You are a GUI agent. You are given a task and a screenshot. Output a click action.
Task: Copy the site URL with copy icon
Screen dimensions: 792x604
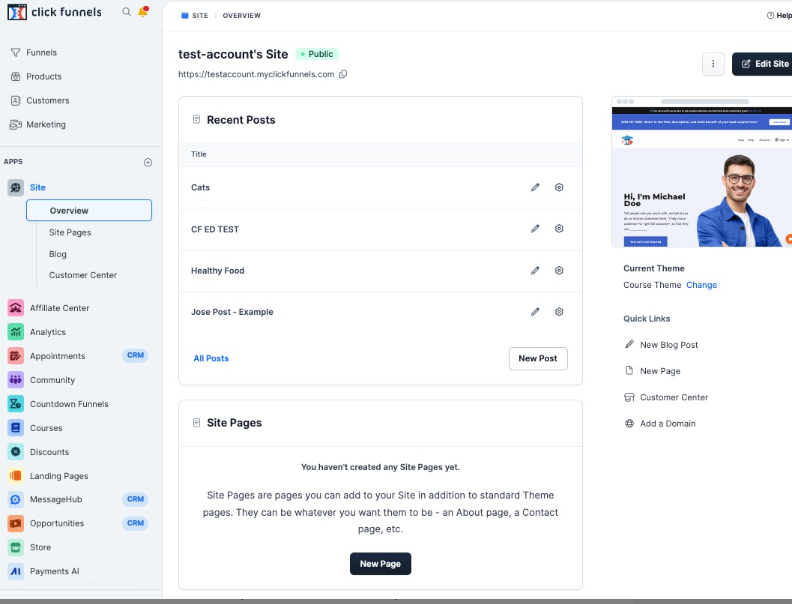(x=343, y=74)
